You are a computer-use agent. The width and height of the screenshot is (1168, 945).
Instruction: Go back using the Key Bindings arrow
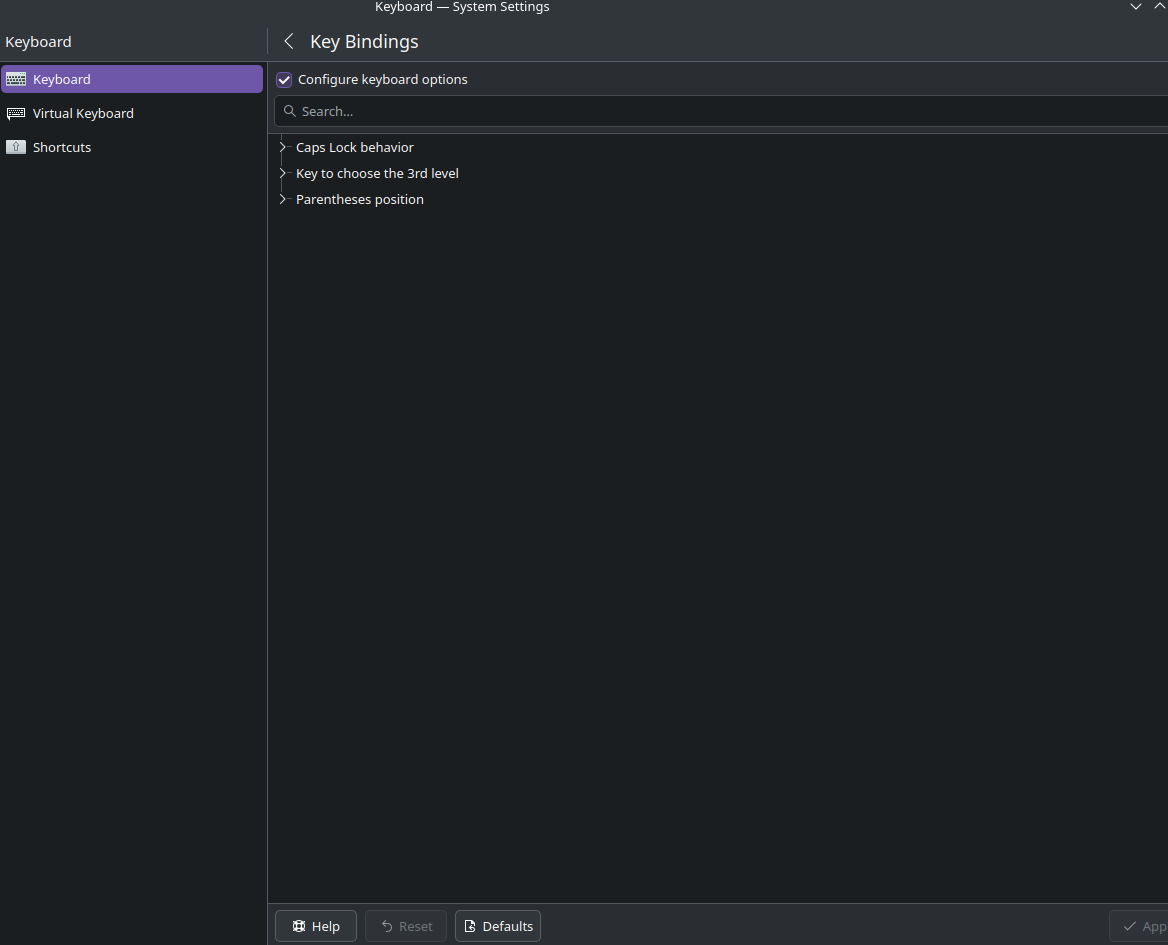tap(289, 42)
